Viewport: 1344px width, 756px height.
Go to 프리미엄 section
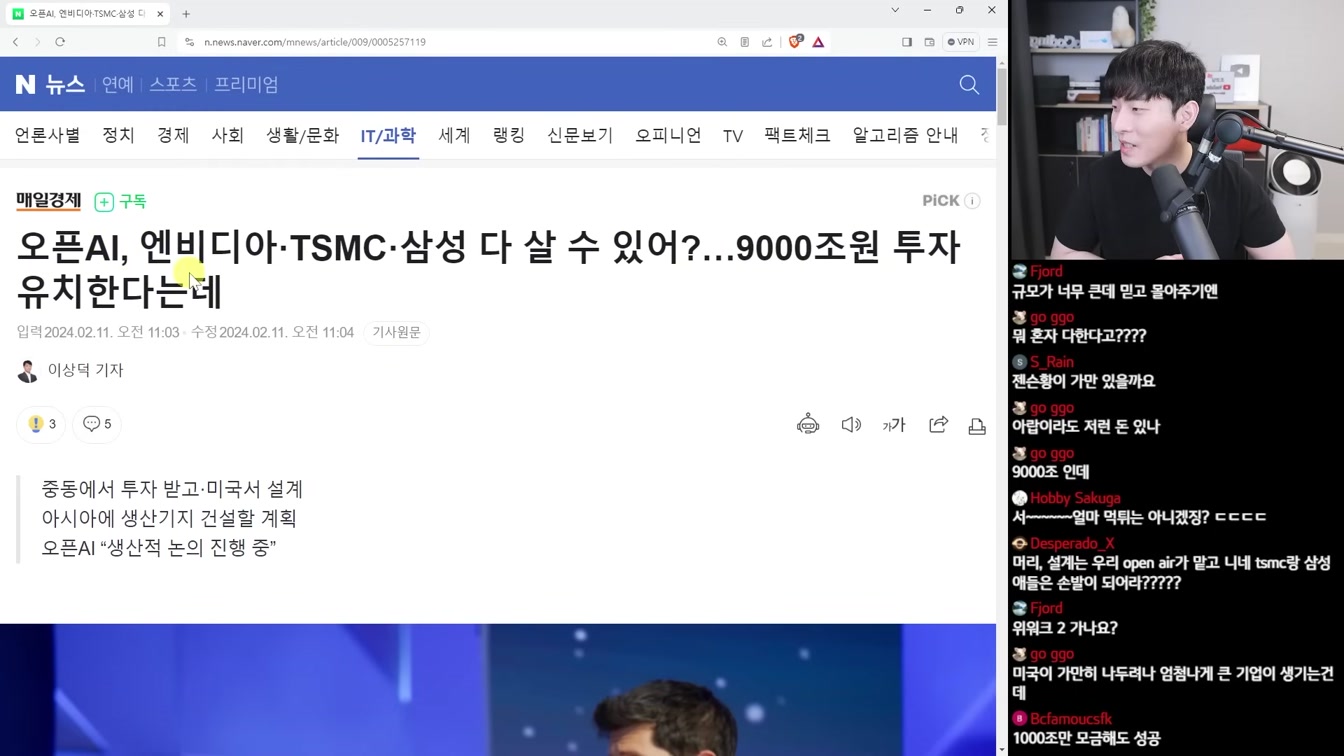pyautogui.click(x=246, y=85)
